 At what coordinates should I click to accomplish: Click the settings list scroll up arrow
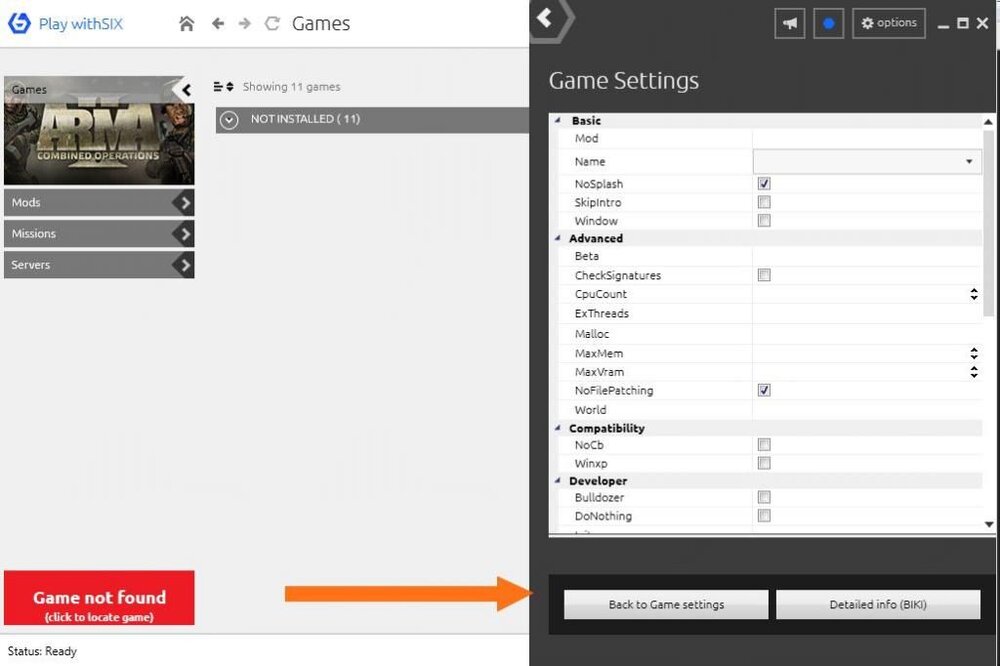(x=989, y=121)
